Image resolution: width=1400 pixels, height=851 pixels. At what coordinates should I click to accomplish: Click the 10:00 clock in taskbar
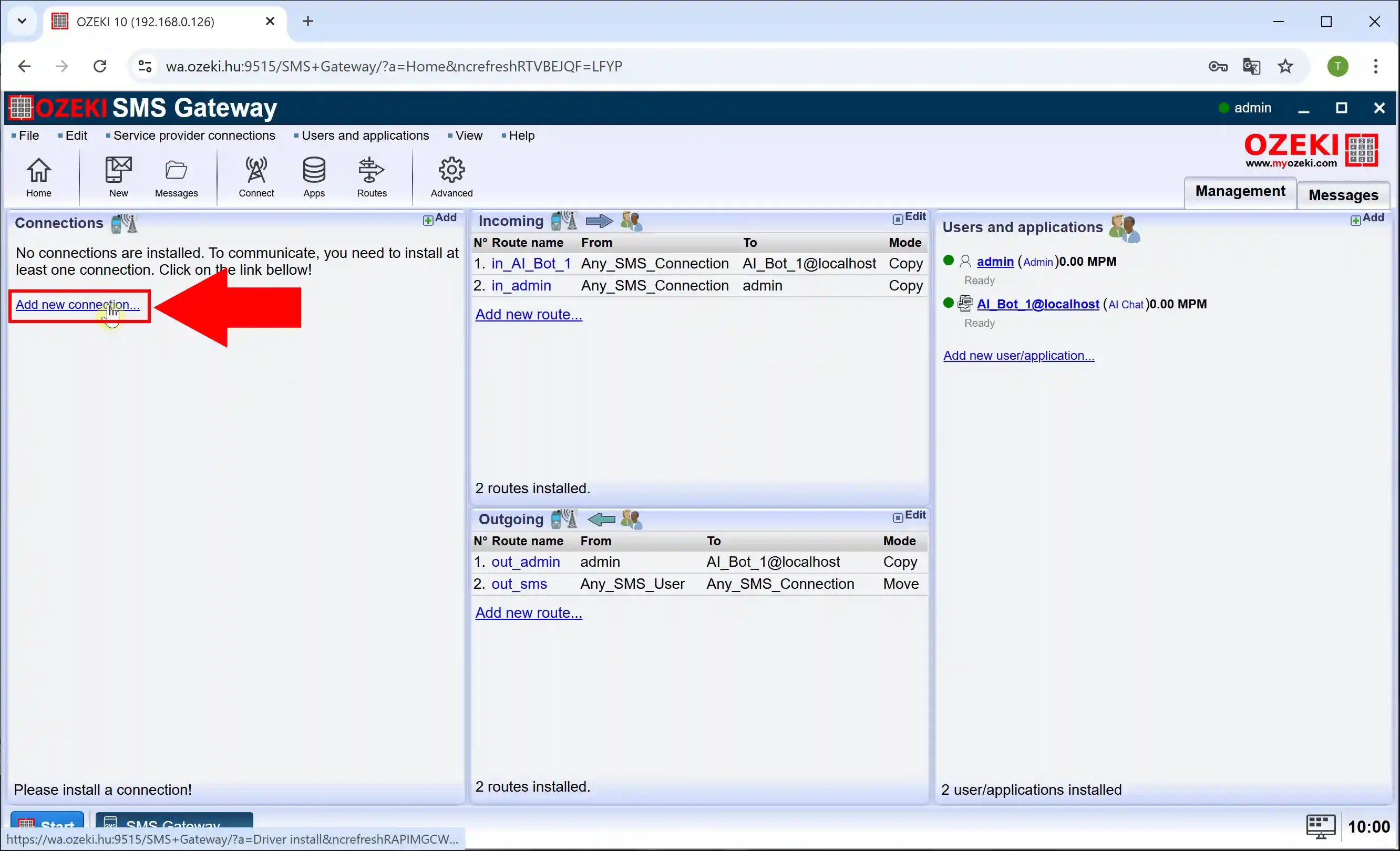pyautogui.click(x=1370, y=826)
